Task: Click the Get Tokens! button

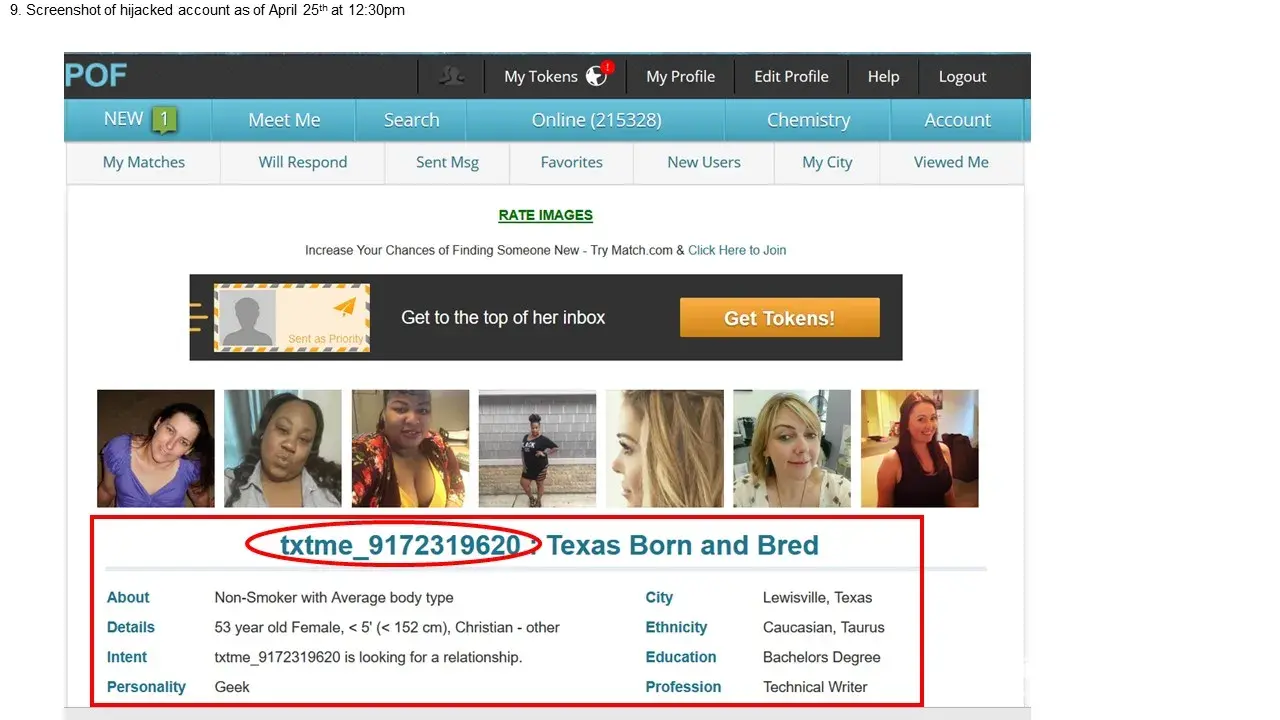Action: [x=780, y=318]
